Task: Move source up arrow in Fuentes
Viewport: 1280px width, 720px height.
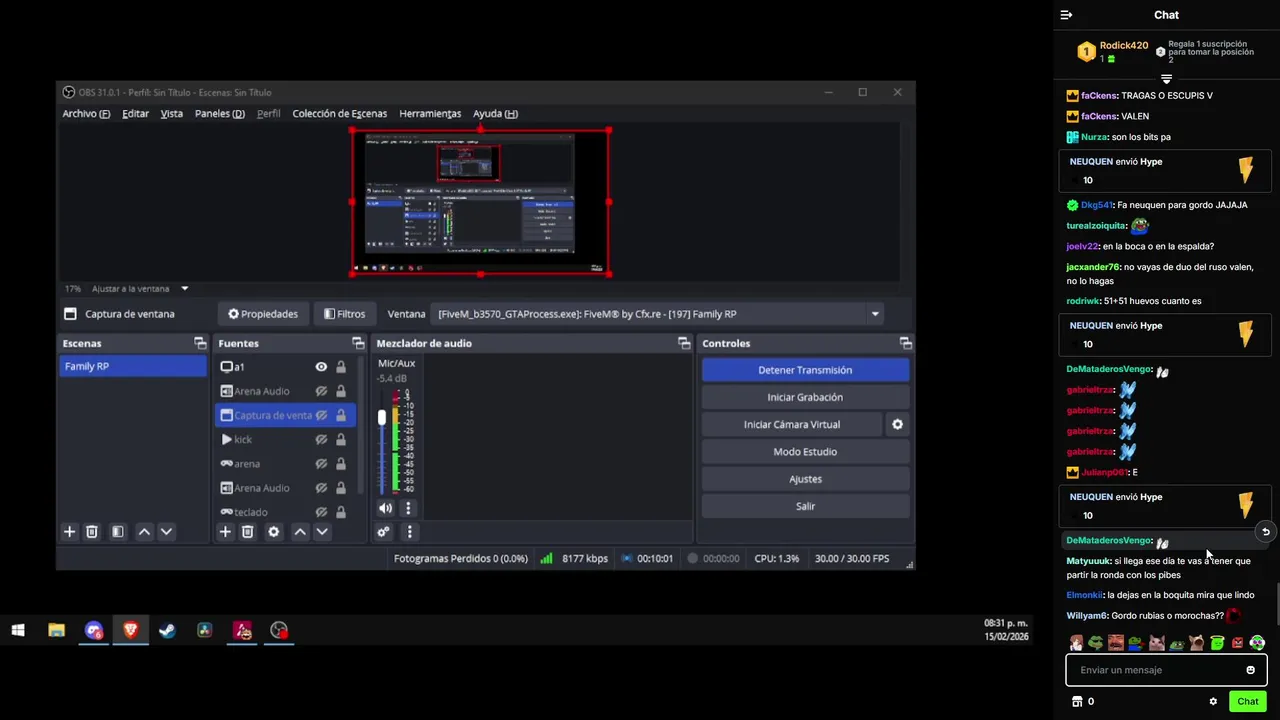Action: point(300,532)
